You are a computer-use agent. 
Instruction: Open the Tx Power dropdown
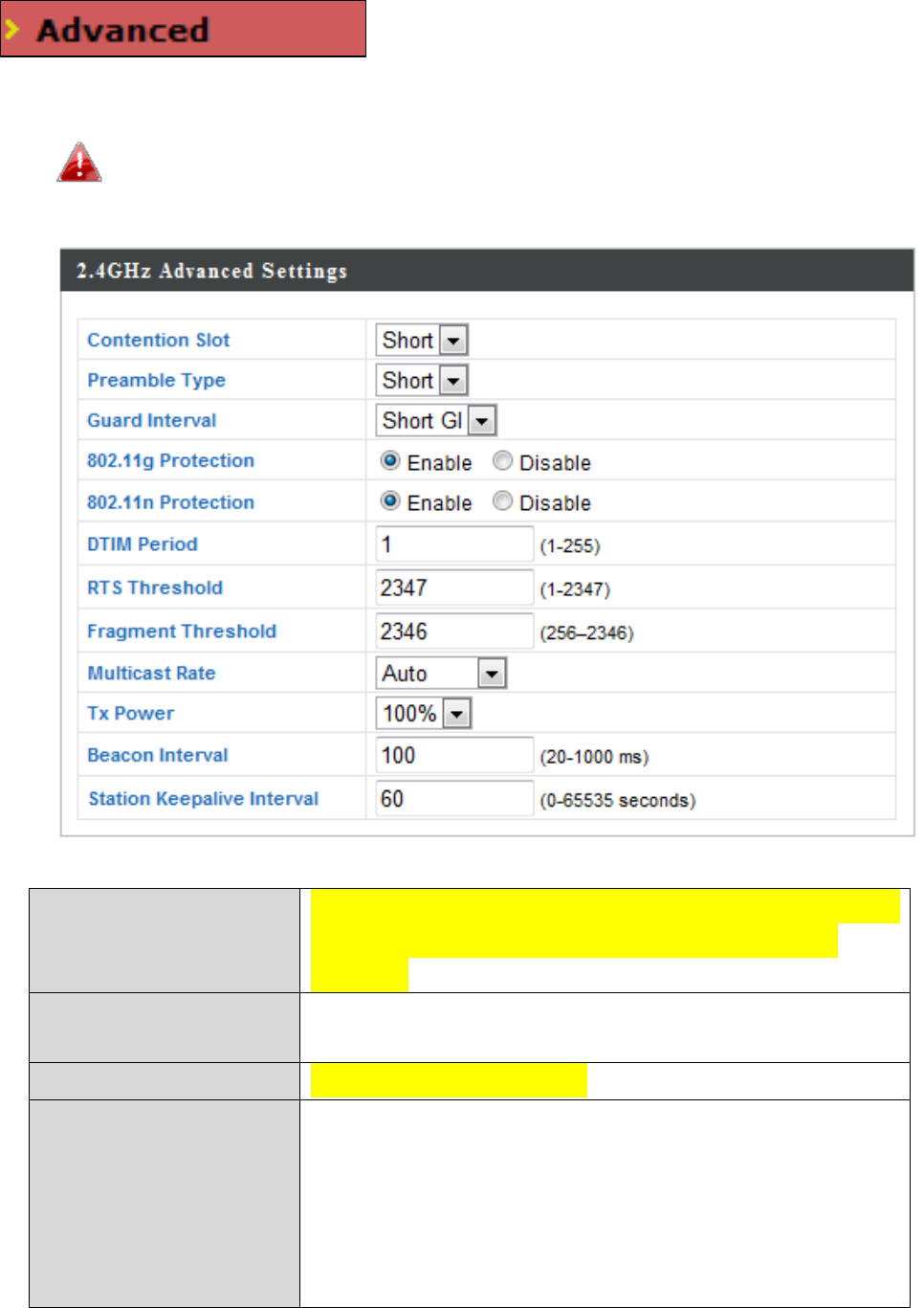424,714
